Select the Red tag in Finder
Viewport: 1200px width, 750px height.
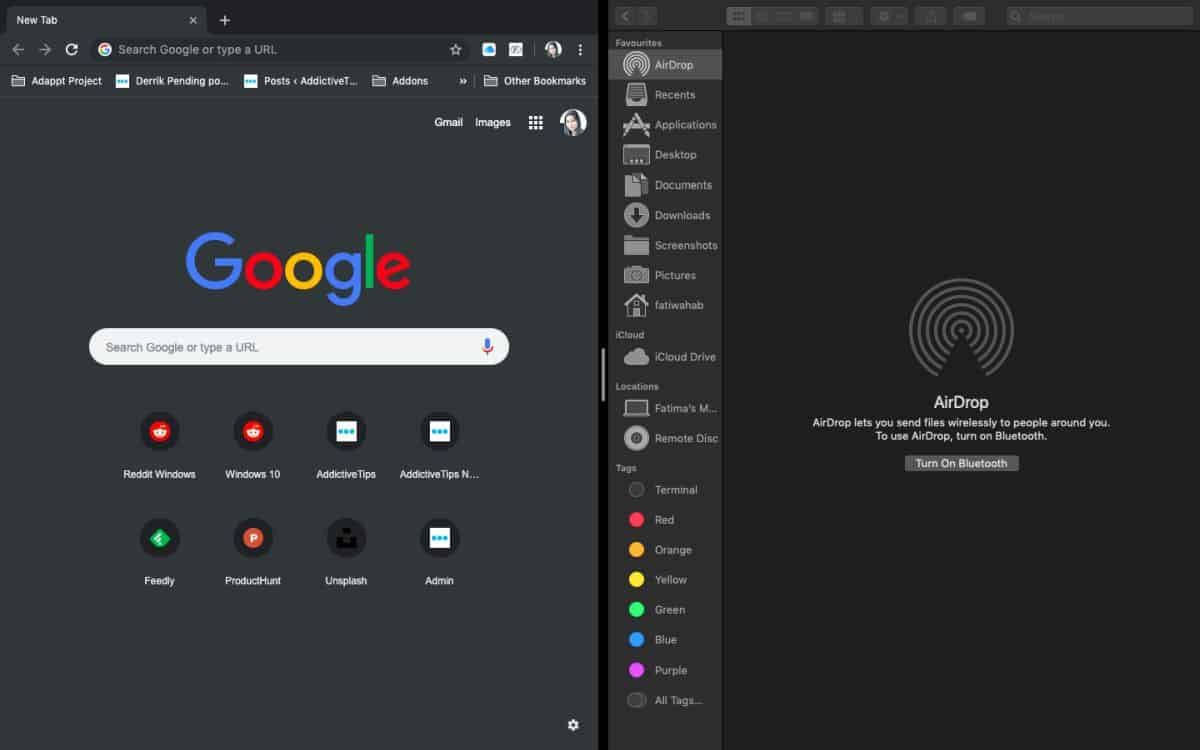[x=665, y=520]
